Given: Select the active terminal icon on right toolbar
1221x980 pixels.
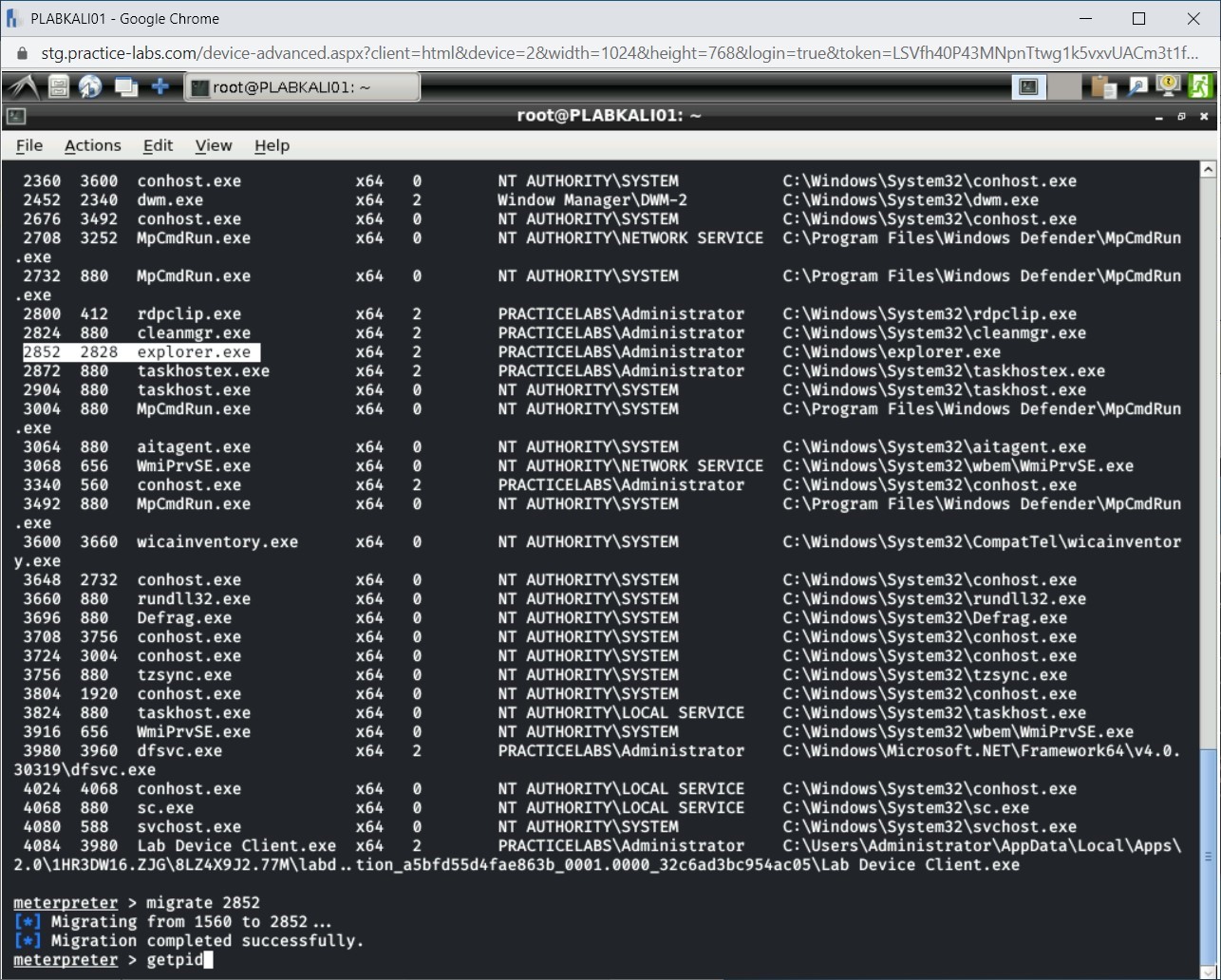Looking at the screenshot, I should pos(1028,85).
